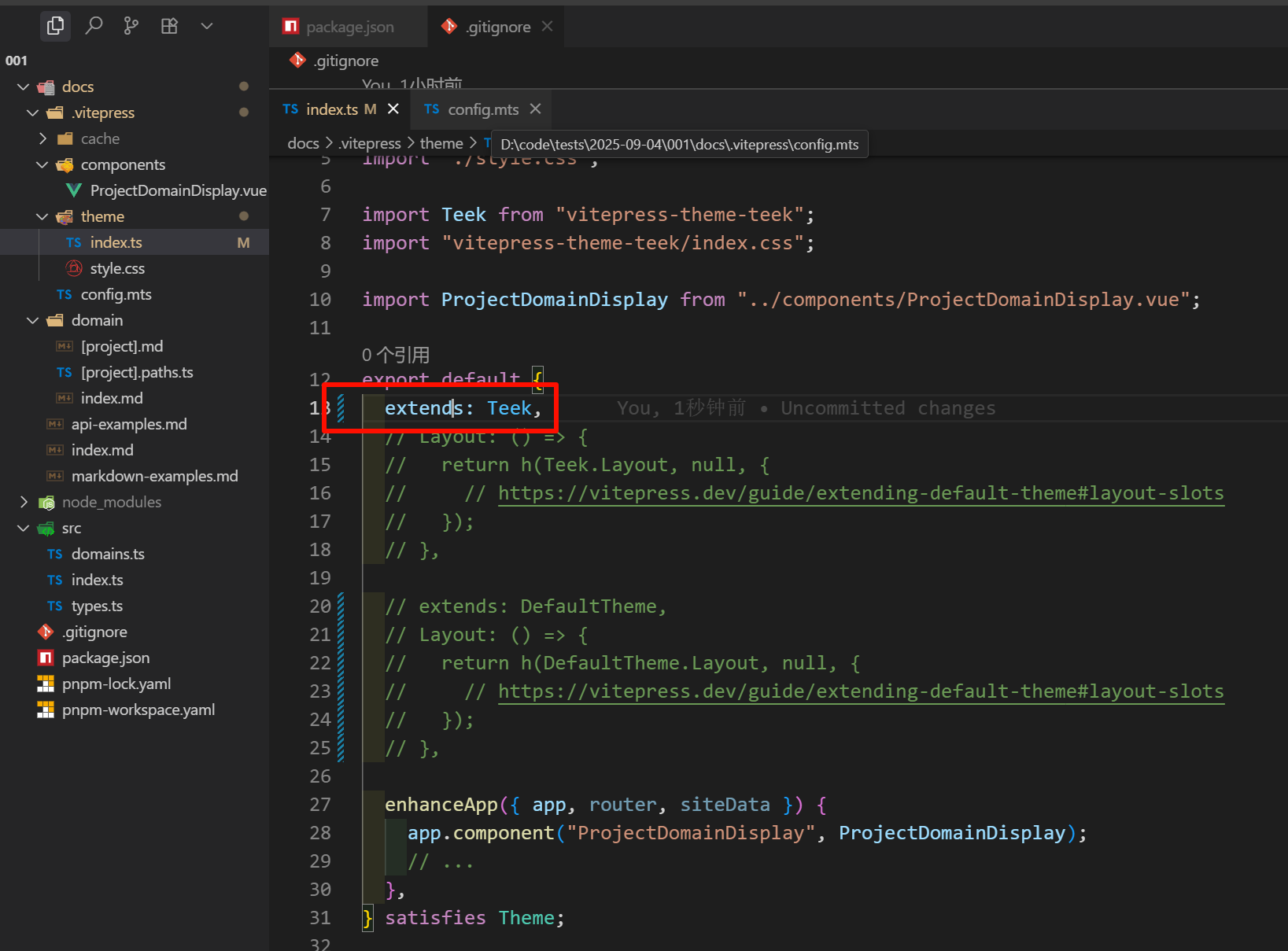Click the modified gutter marker on line 20
The image size is (1288, 951).
341,606
